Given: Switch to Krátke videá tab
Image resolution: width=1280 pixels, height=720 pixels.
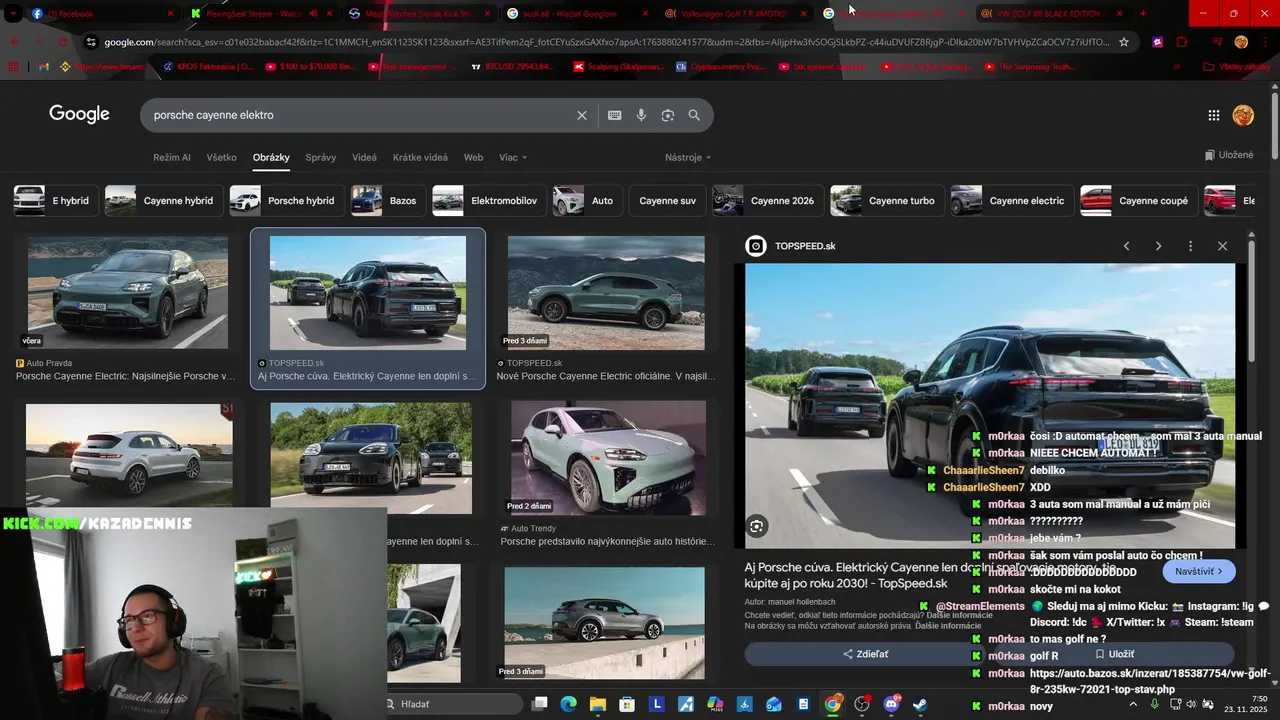Looking at the screenshot, I should coord(420,157).
